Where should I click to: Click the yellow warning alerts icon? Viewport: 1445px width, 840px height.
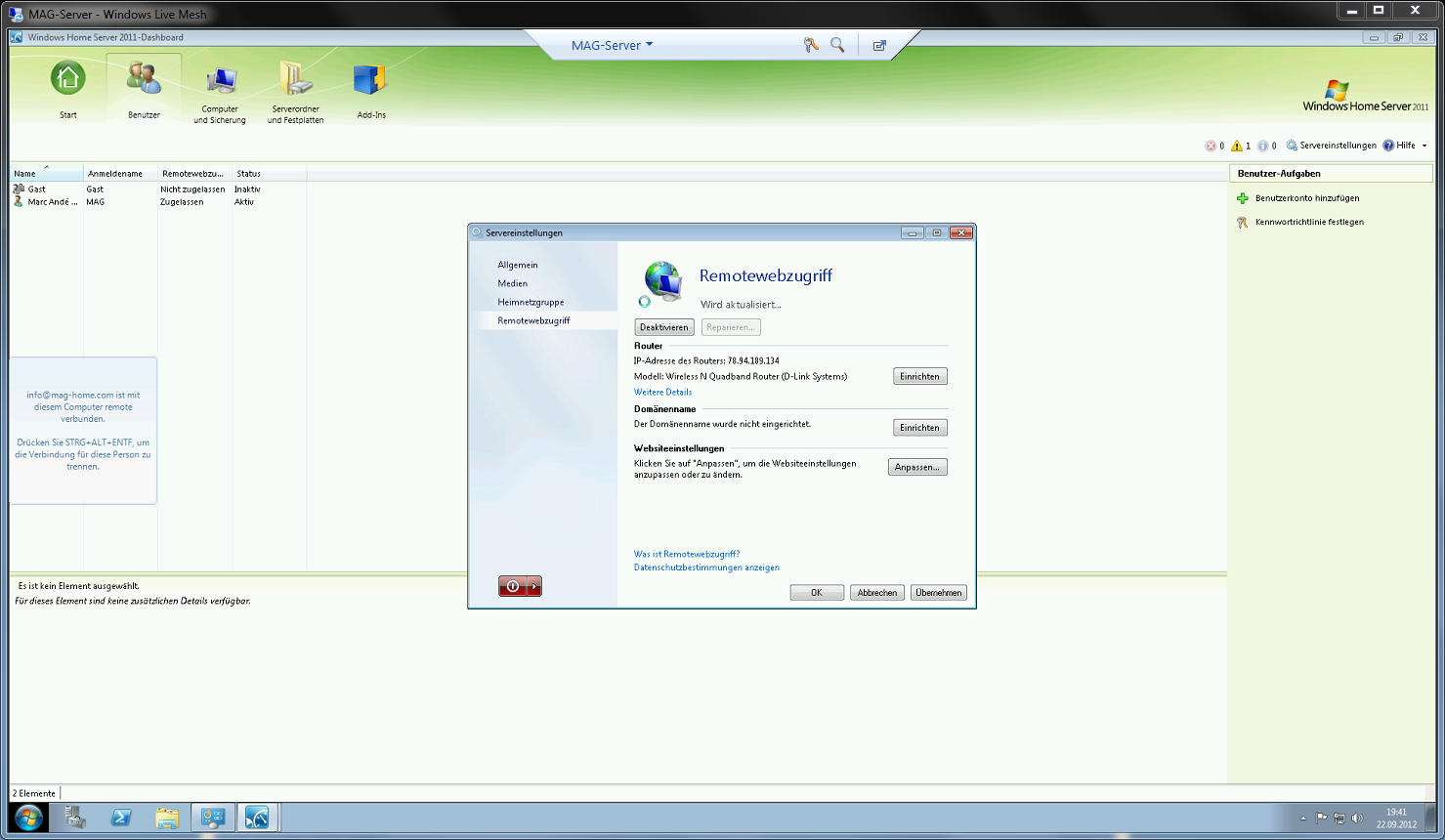pos(1237,146)
